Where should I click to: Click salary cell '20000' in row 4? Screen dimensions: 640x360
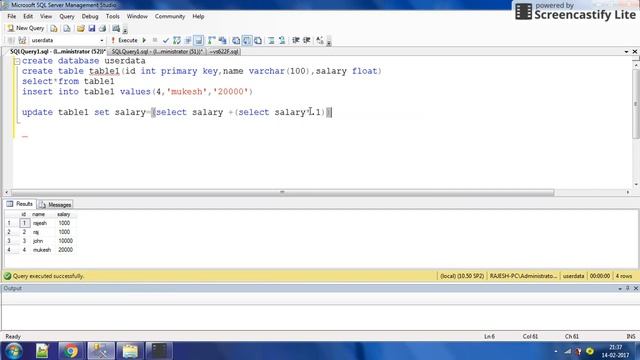pos(65,250)
